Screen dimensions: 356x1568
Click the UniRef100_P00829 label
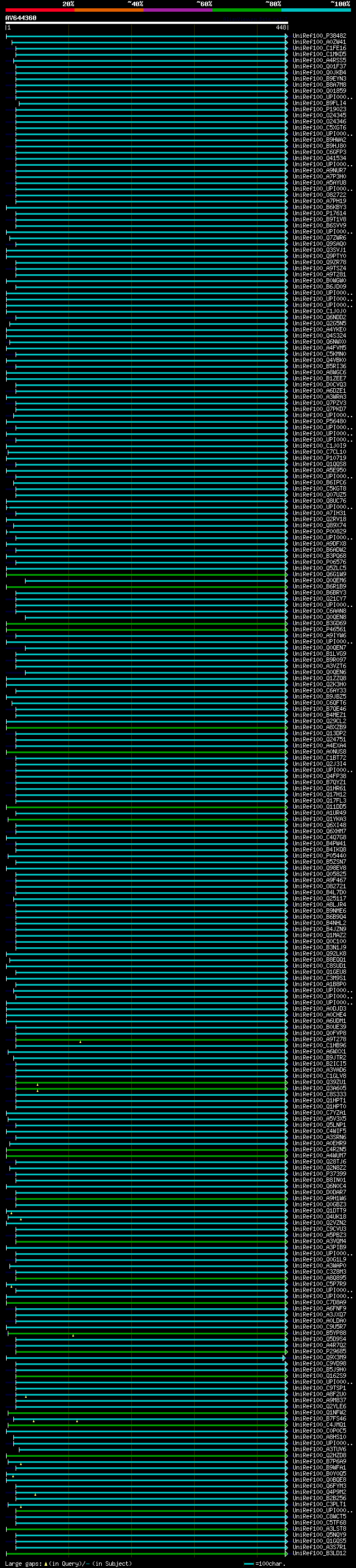[319, 531]
